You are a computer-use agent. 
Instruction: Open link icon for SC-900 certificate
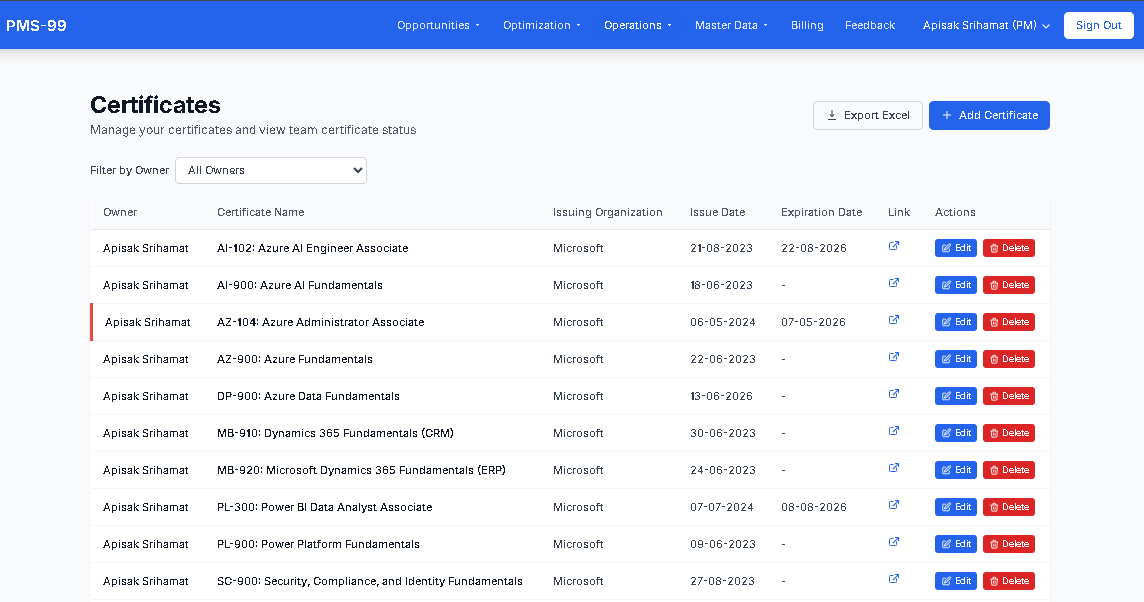894,579
